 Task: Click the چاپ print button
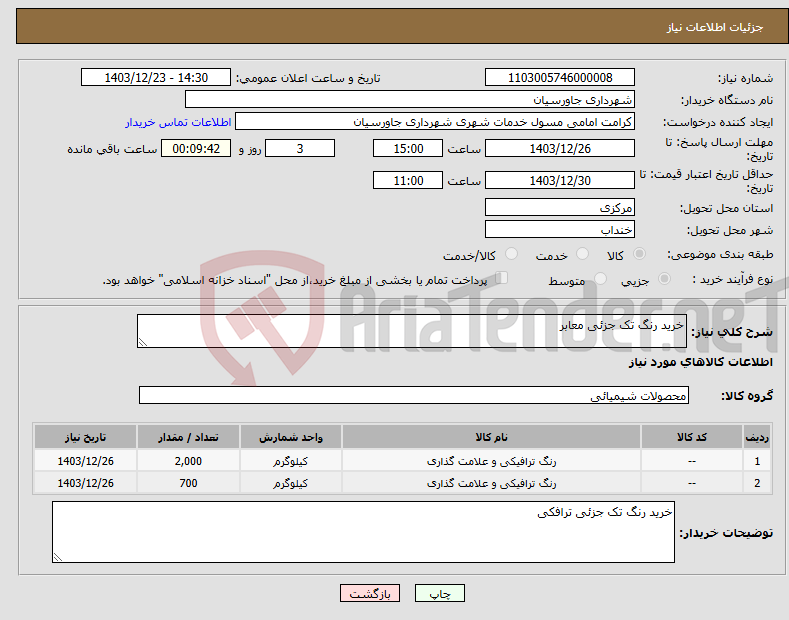click(x=440, y=594)
